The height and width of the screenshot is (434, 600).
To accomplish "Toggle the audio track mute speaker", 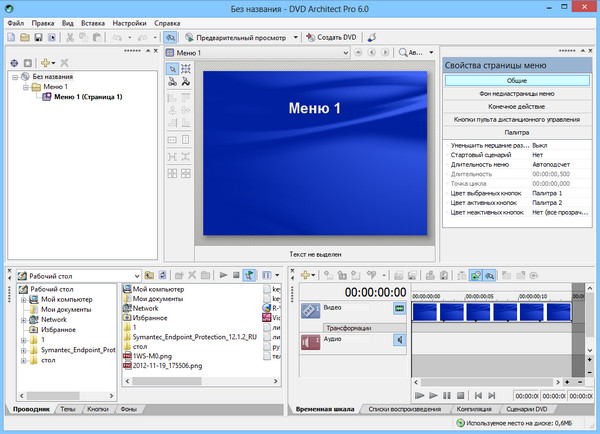I will (399, 341).
